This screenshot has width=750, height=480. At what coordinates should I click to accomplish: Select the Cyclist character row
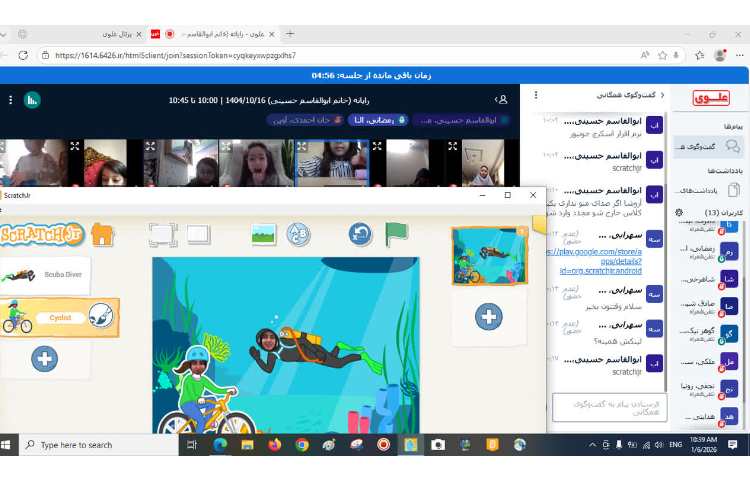click(x=59, y=317)
